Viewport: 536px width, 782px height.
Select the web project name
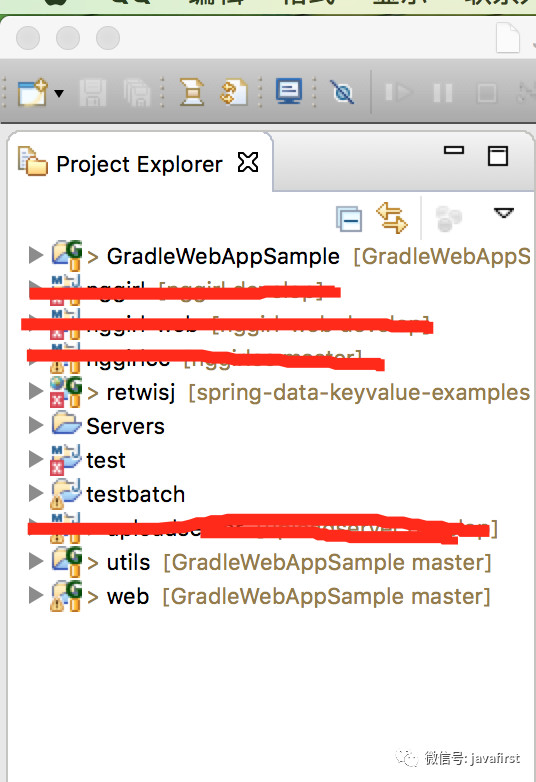pyautogui.click(x=128, y=596)
